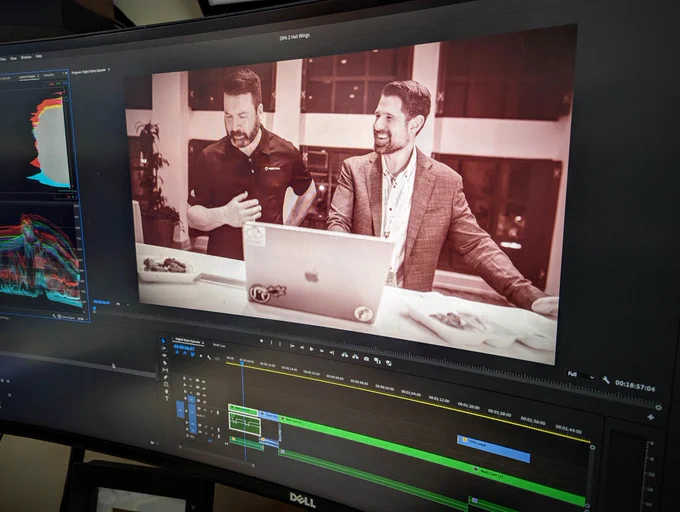Pick the Razor tool
This screenshot has width=680, height=512.
pyautogui.click(x=165, y=363)
